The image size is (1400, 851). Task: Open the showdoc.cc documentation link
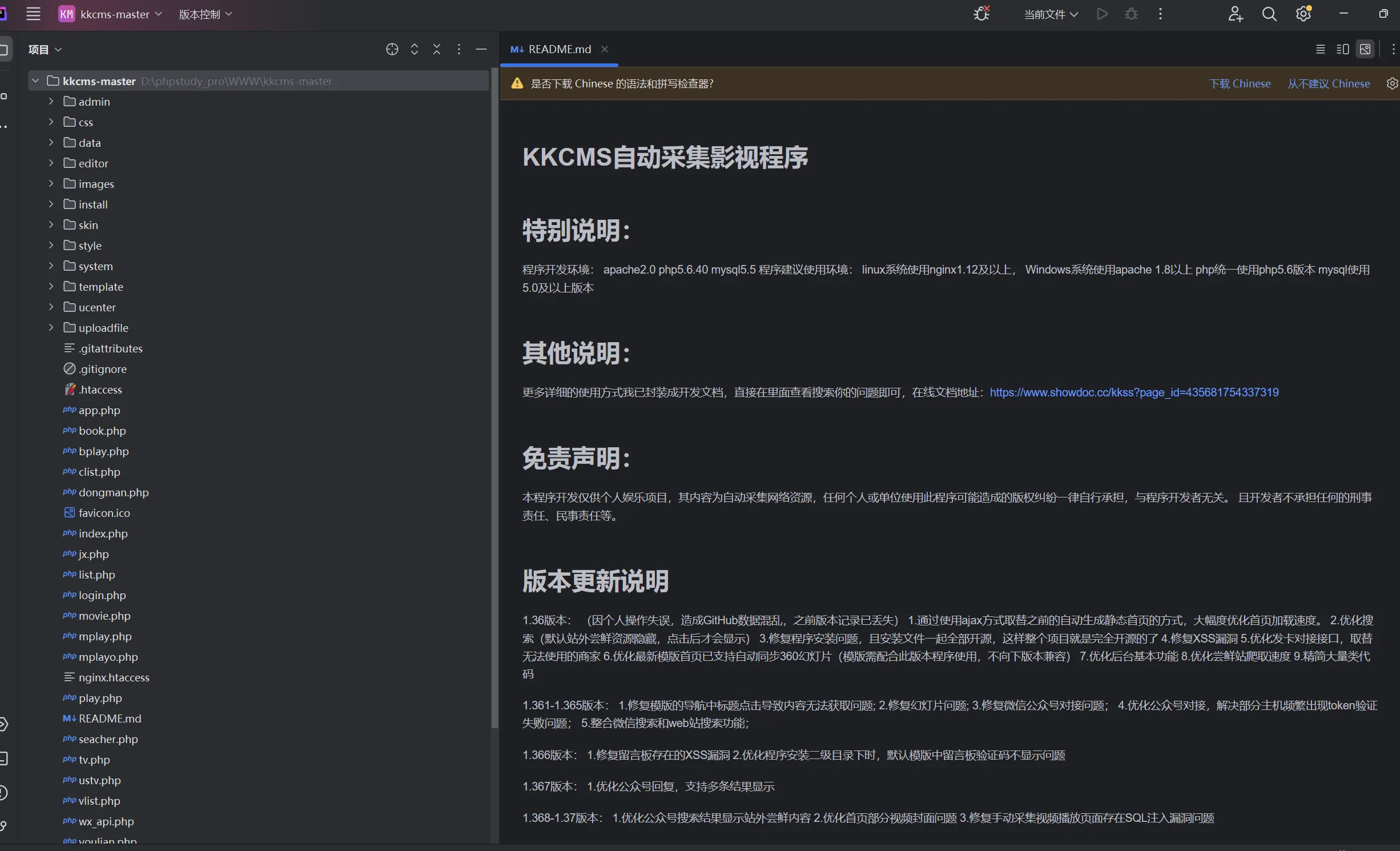1133,392
